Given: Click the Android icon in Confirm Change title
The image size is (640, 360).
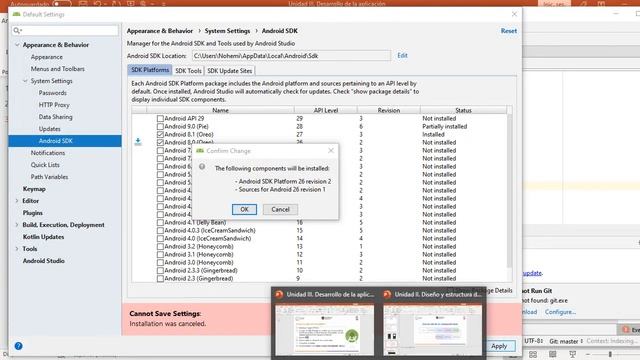Looking at the screenshot, I should click(x=200, y=151).
